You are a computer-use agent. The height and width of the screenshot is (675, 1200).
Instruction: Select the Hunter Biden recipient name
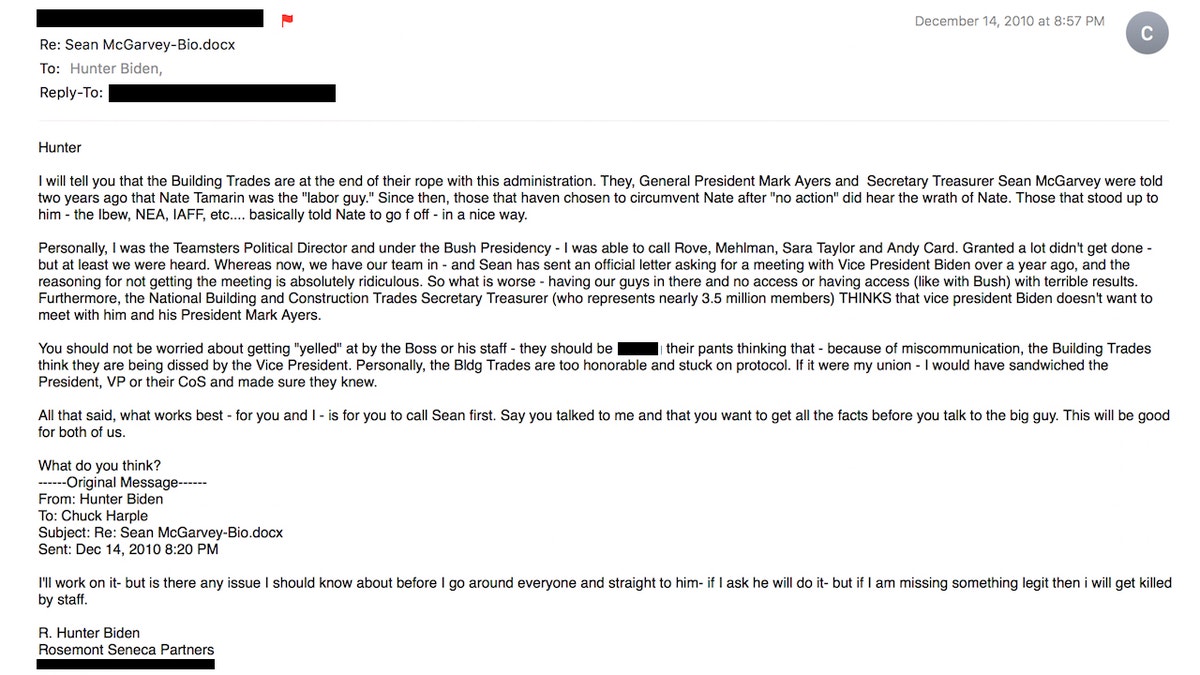(116, 69)
